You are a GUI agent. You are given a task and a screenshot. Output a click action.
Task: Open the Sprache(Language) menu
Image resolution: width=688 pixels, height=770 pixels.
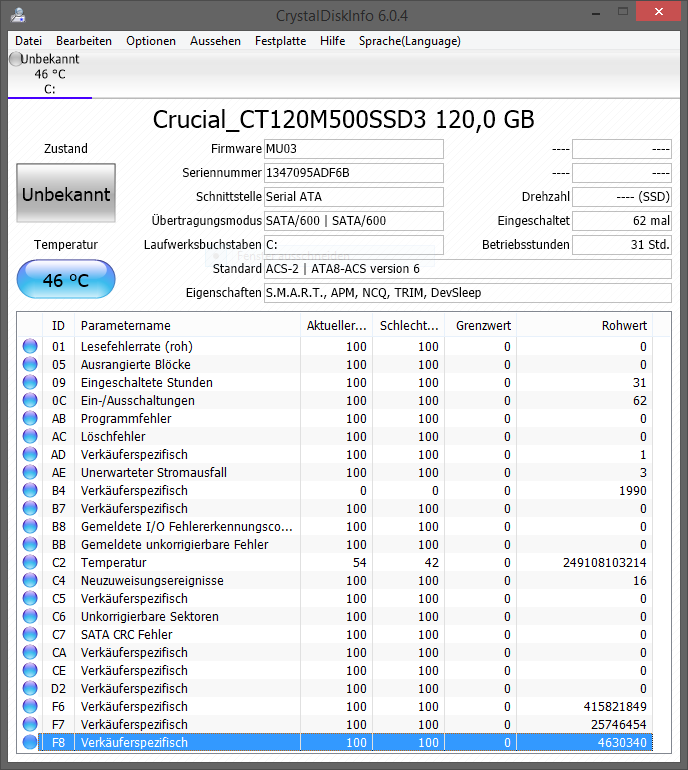pyautogui.click(x=410, y=41)
